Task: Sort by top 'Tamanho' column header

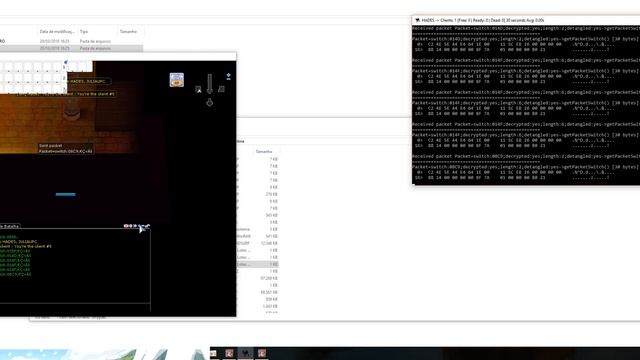Action: pos(128,31)
